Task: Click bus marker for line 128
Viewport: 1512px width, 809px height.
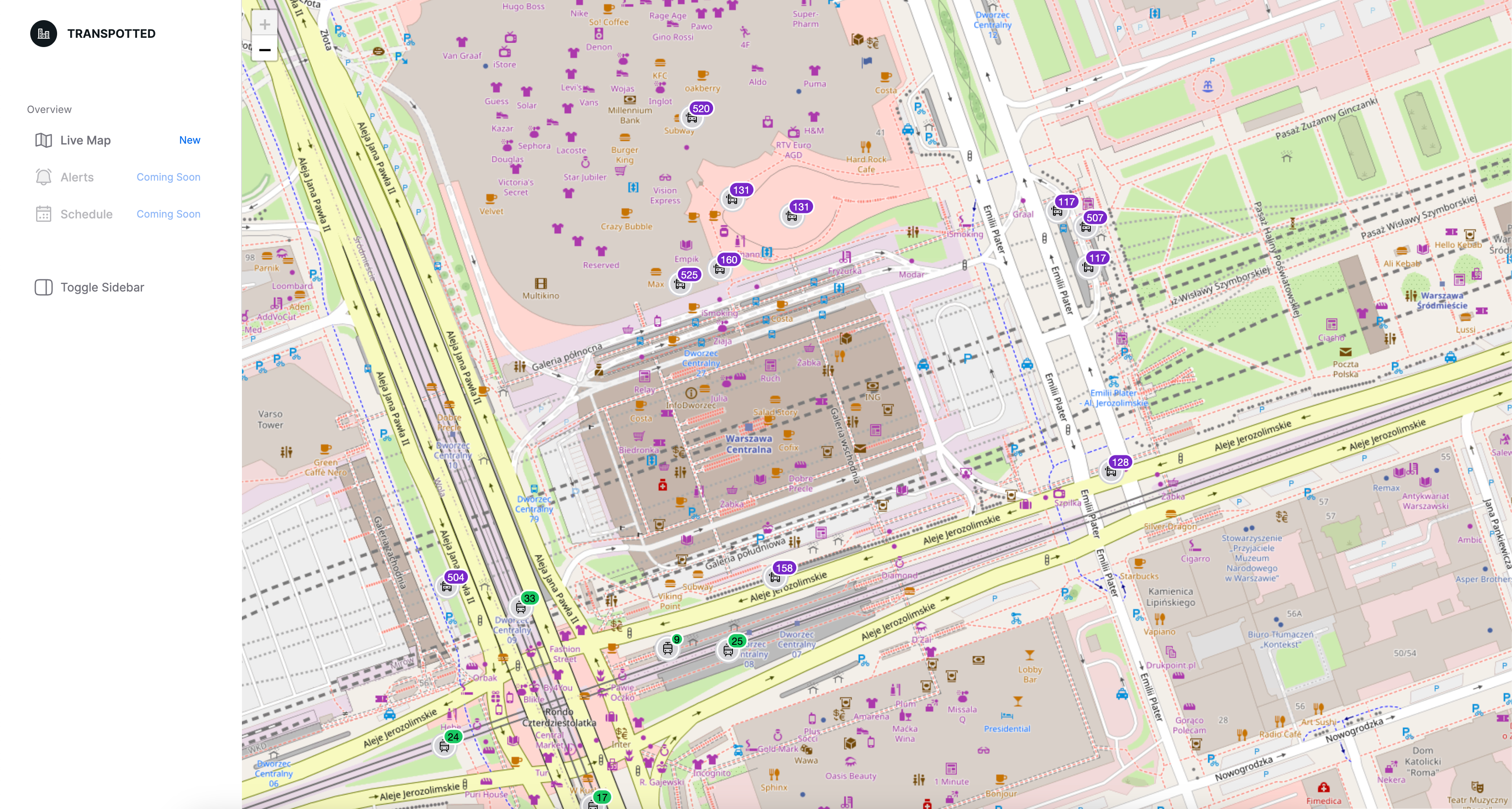Action: pos(1111,471)
